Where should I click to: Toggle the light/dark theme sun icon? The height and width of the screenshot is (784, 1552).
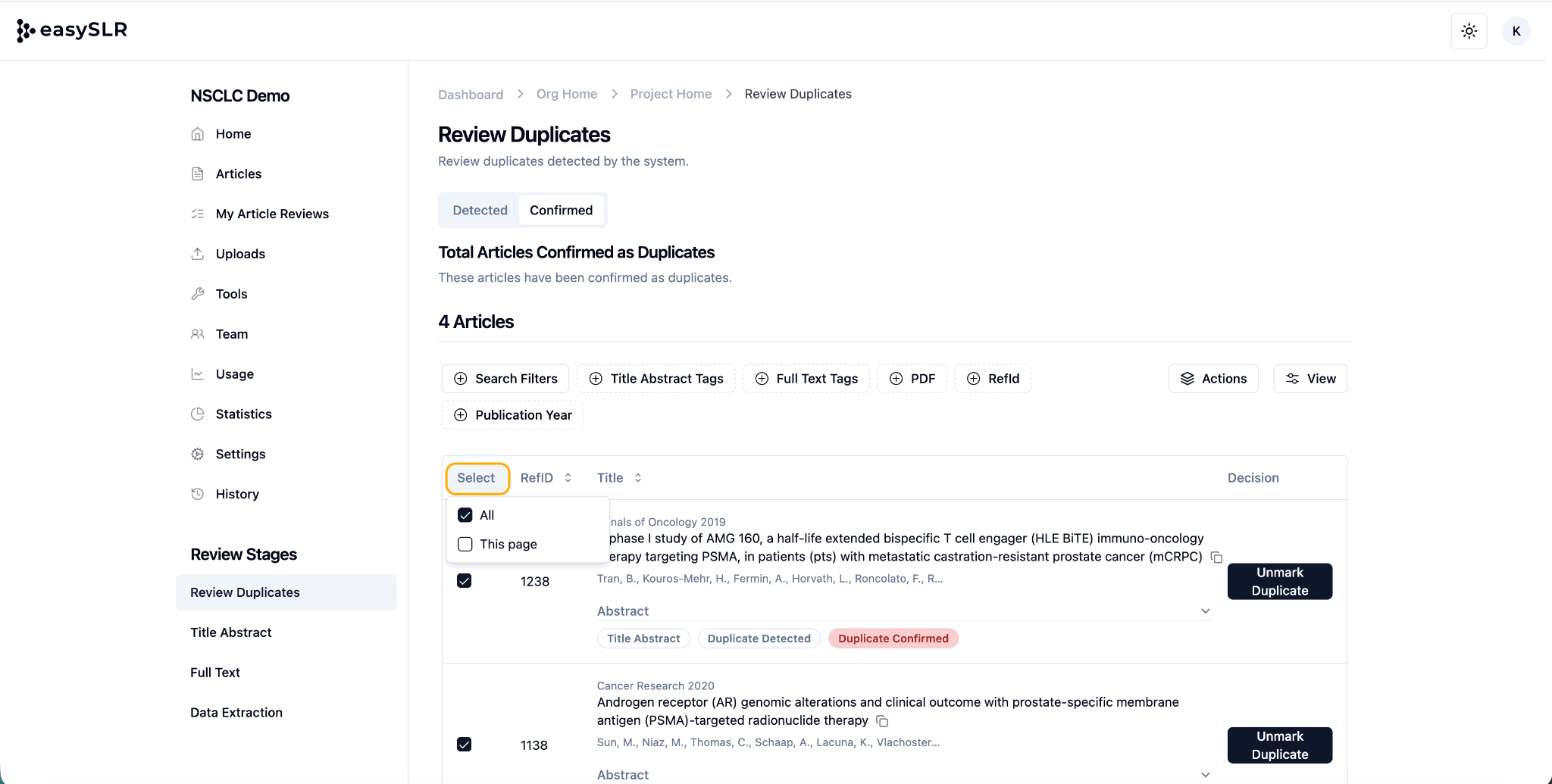1469,31
